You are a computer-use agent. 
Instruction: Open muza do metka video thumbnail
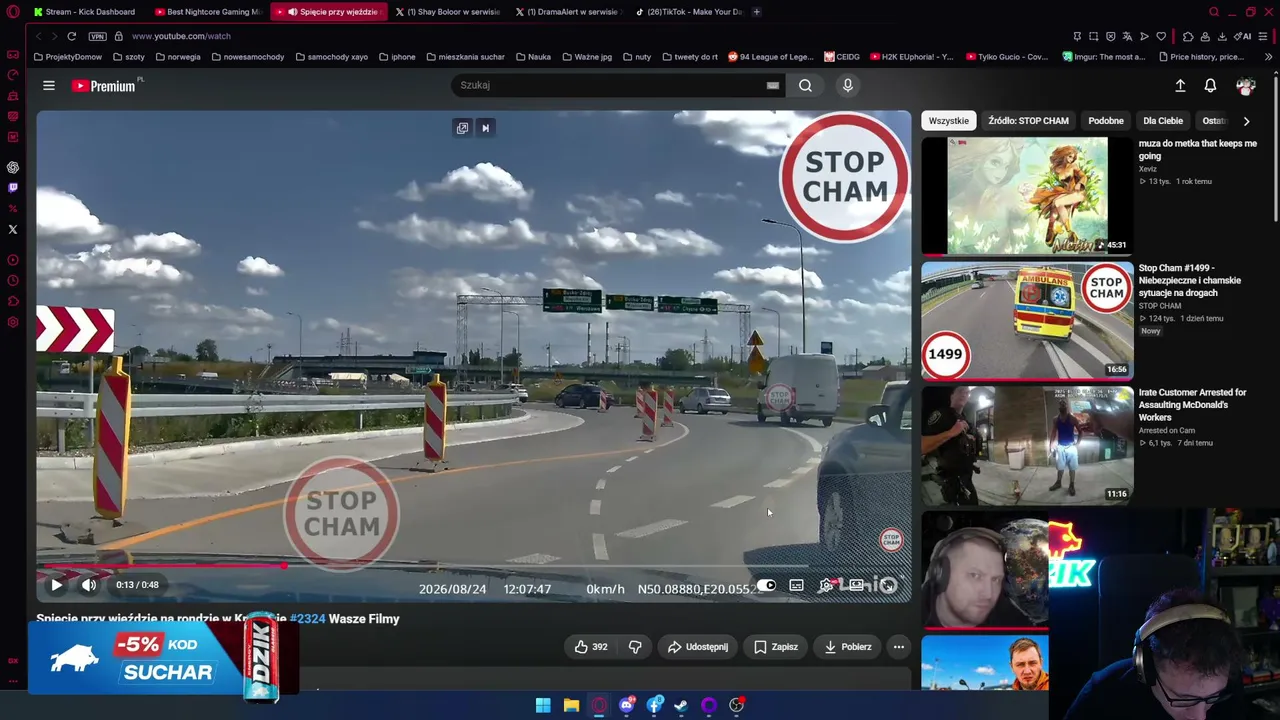[x=1027, y=196]
